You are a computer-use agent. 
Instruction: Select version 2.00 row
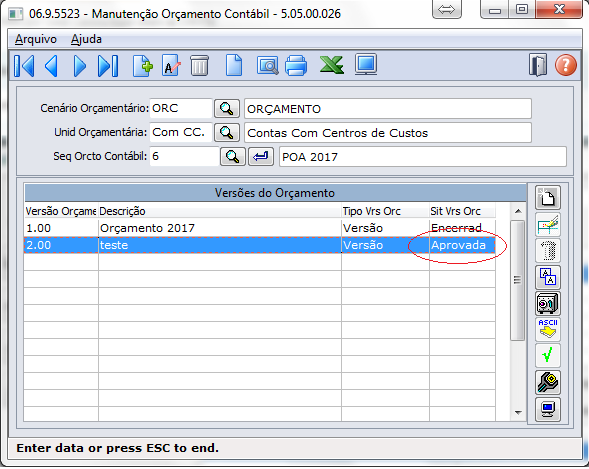point(260,245)
